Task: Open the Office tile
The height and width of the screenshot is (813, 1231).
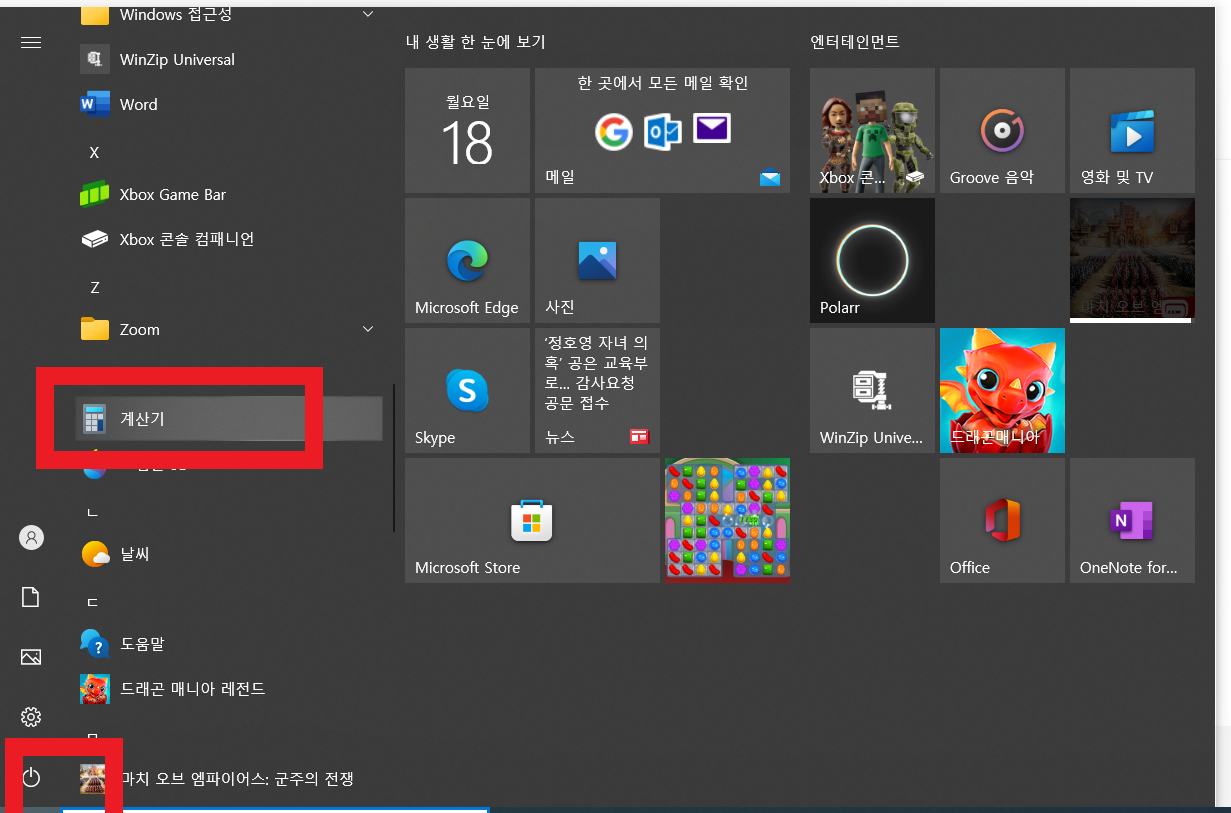Action: (1002, 520)
